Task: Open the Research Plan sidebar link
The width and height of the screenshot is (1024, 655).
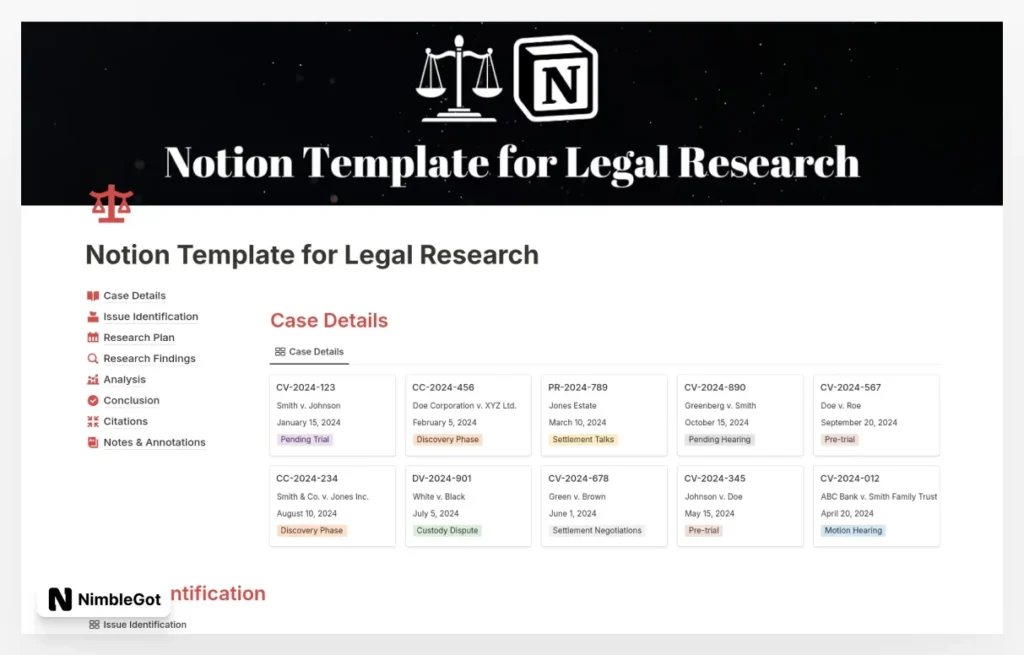Action: tap(139, 338)
